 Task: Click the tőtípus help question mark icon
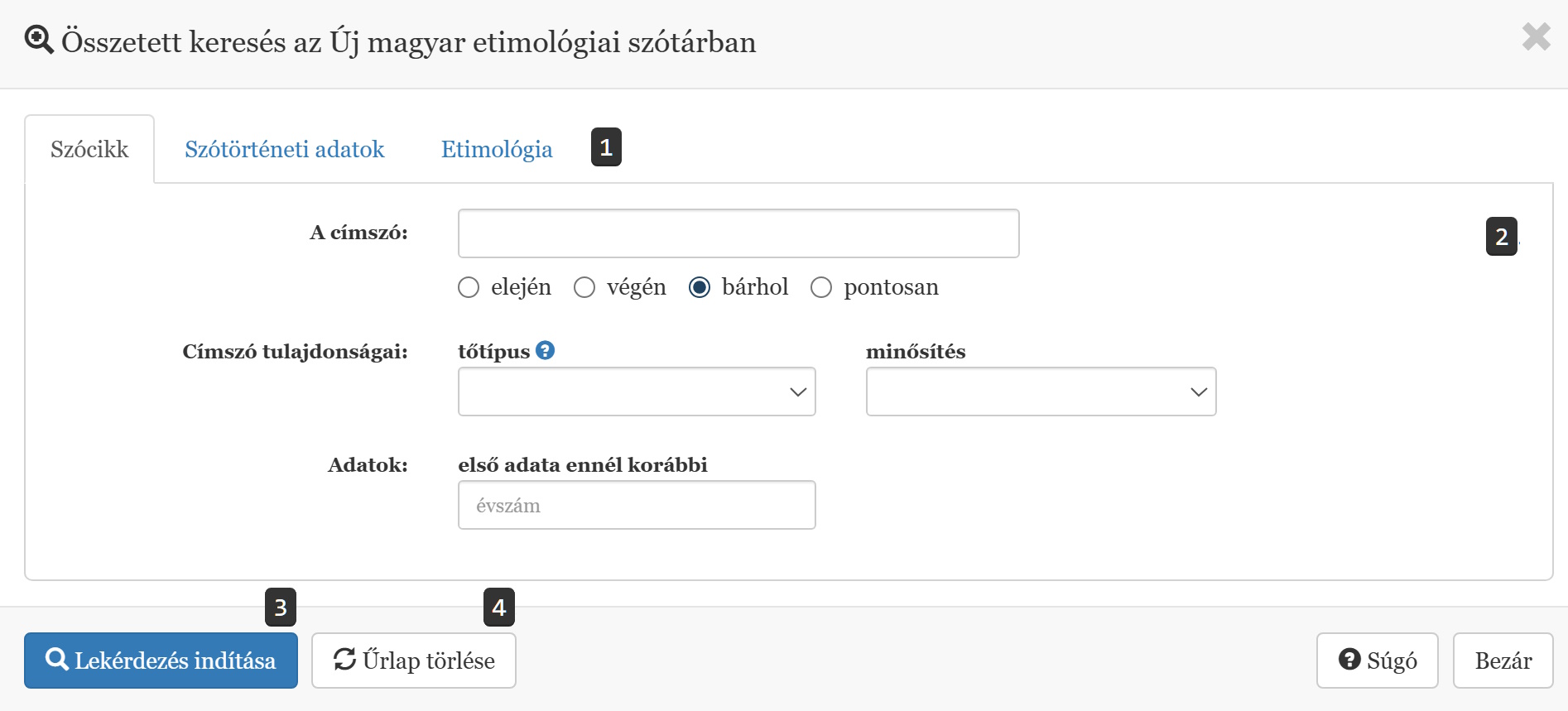pyautogui.click(x=545, y=350)
